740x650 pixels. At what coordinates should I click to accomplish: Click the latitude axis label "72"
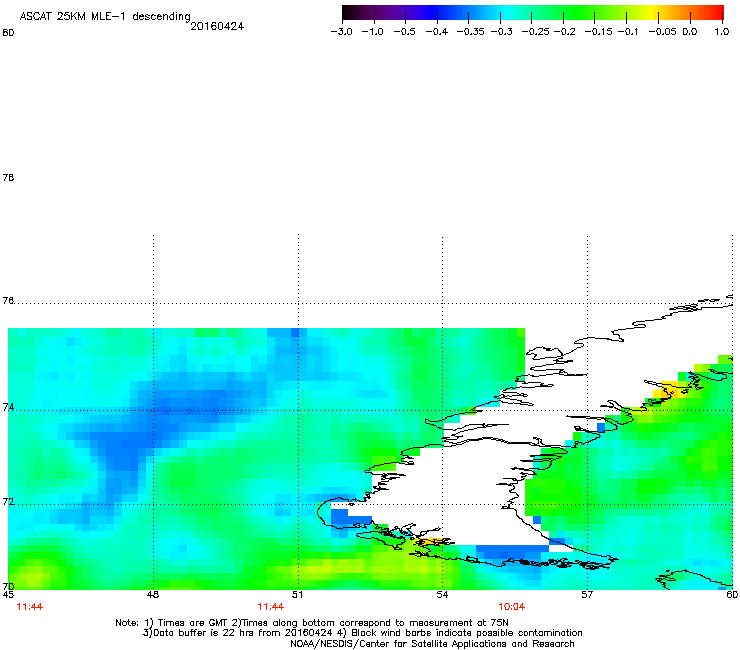click(8, 502)
